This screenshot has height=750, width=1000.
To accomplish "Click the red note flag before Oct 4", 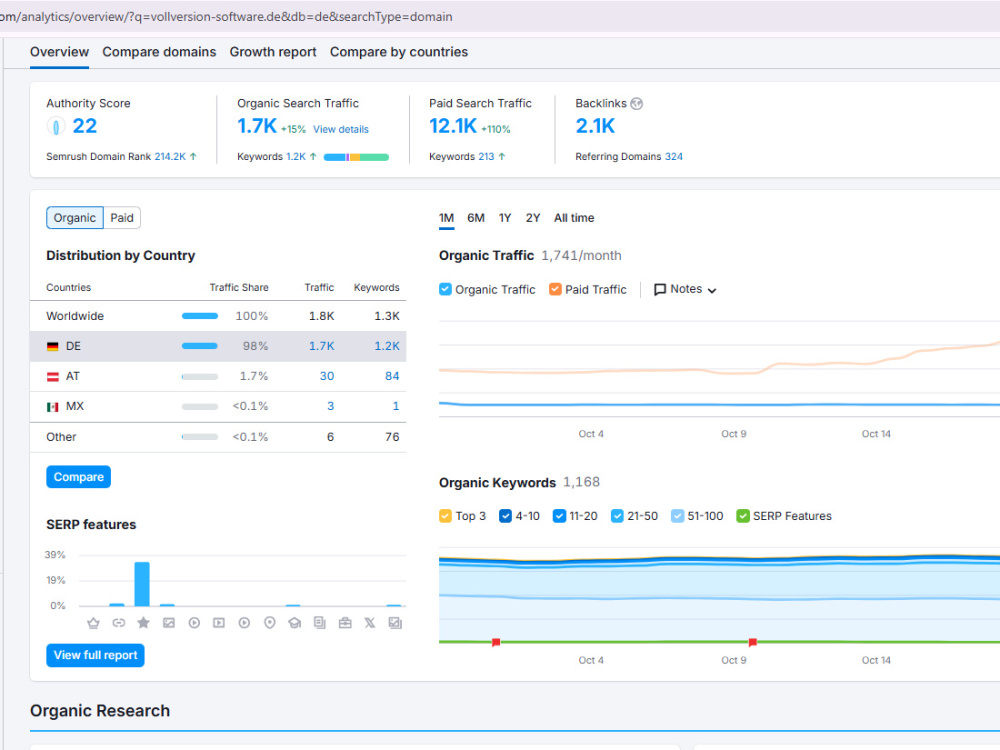I will (496, 642).
